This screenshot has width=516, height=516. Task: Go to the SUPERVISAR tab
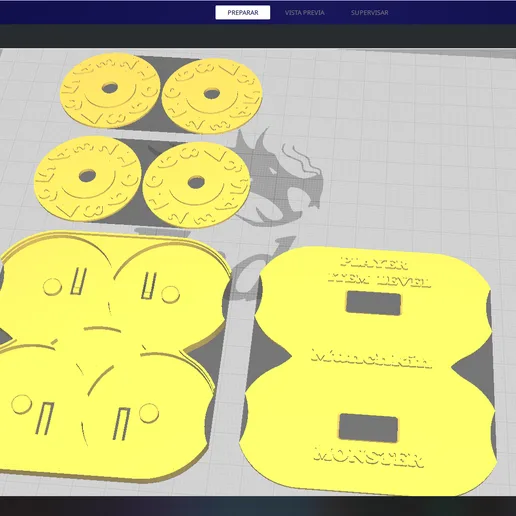(369, 13)
